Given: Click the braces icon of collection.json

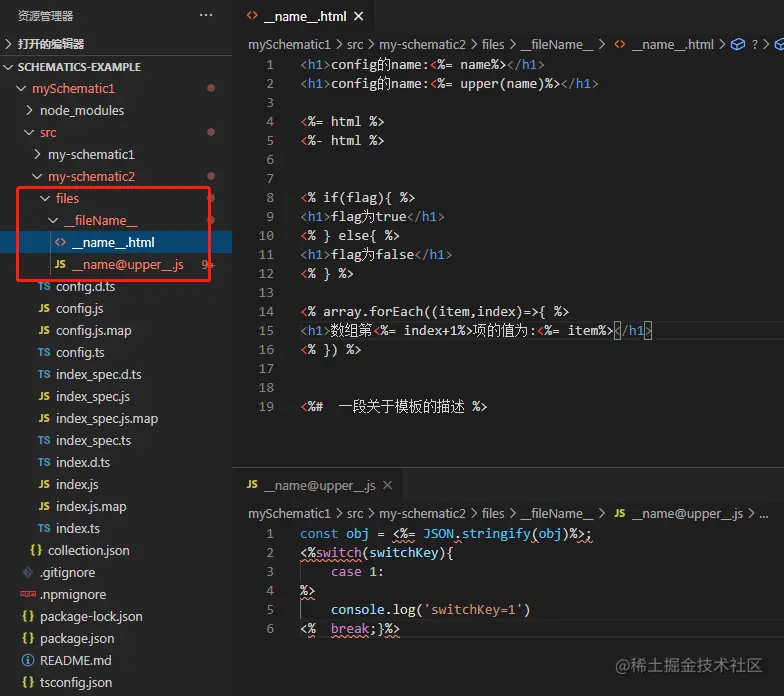Looking at the screenshot, I should [x=36, y=550].
